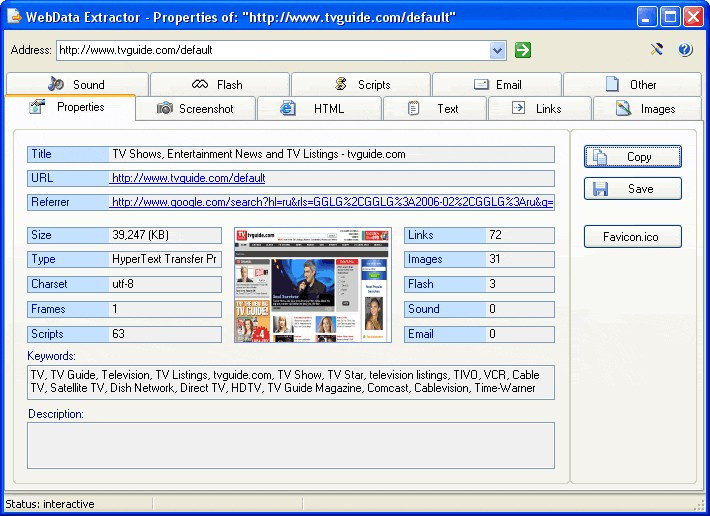Click the Links tab arrow icon

pos(518,108)
